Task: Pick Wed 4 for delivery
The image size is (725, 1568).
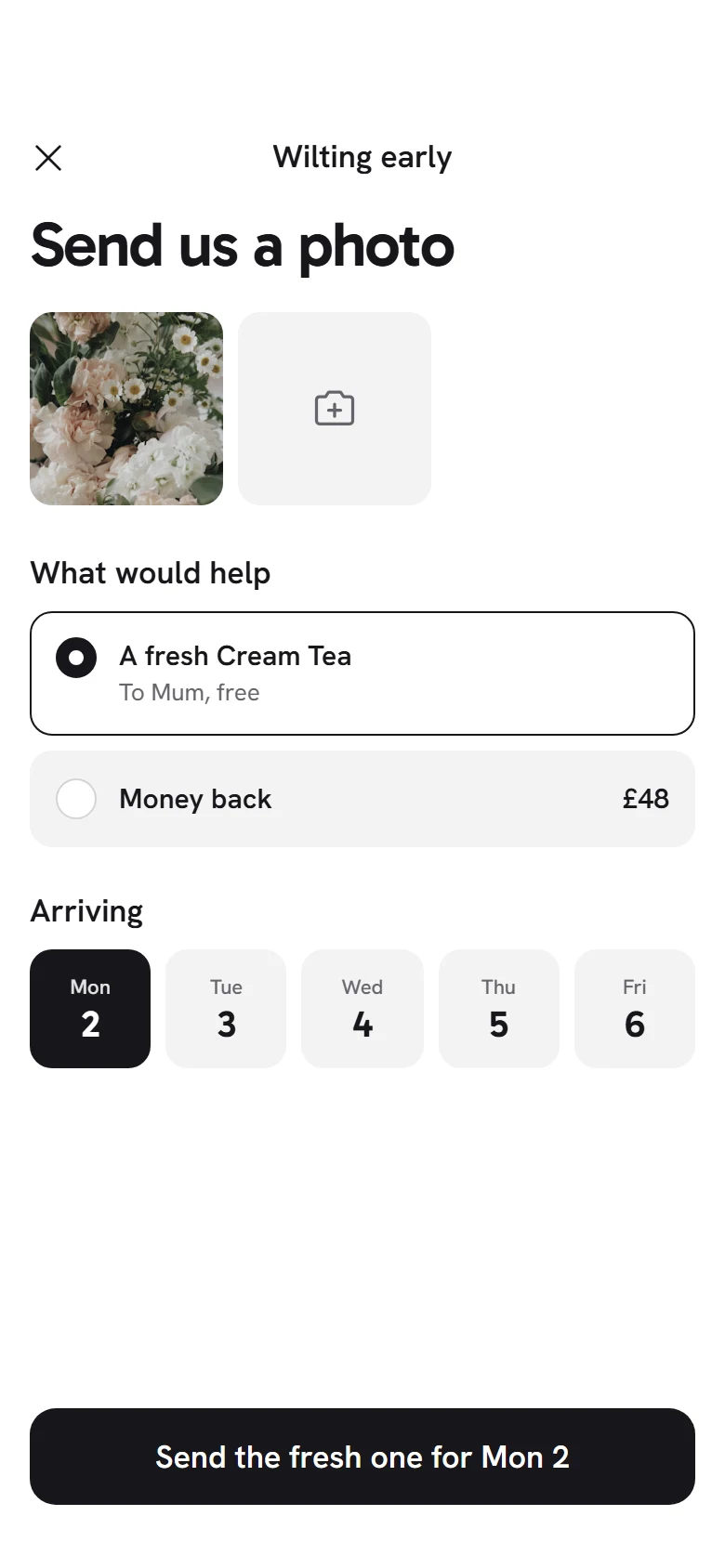Action: 362,1009
